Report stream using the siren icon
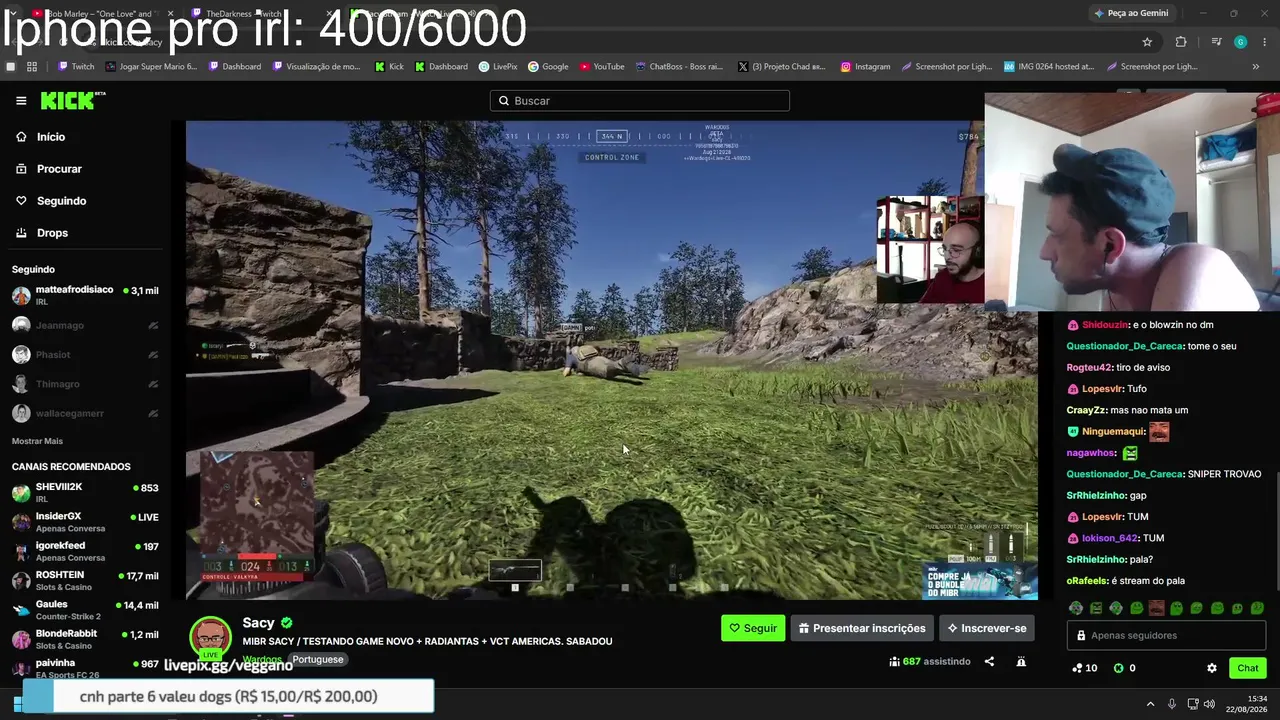 [x=1021, y=661]
